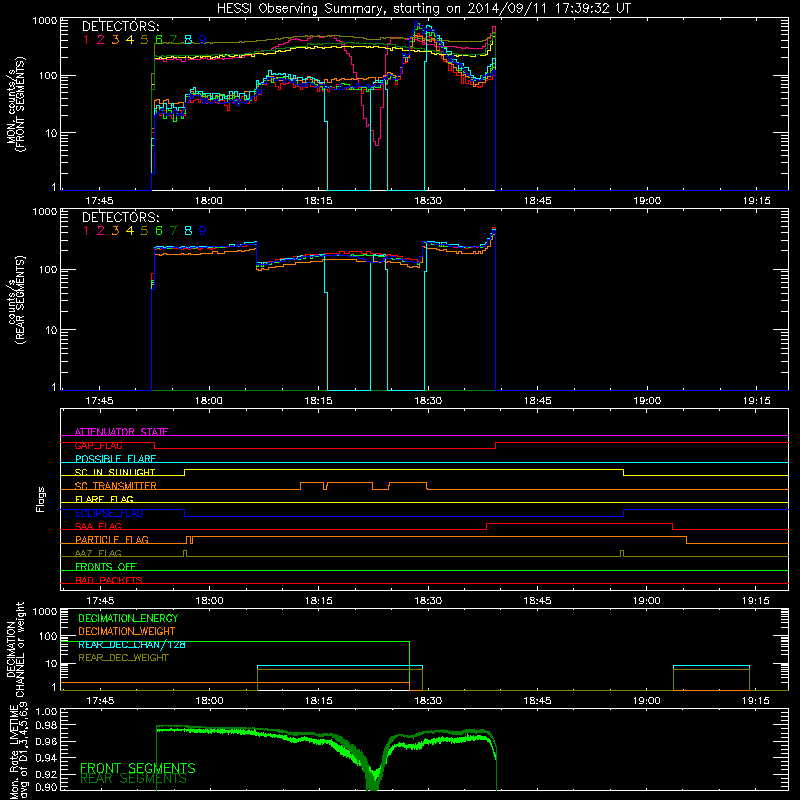Click the SC_IN_SUNLIGHT flag label
The width and height of the screenshot is (800, 800).
pyautogui.click(x=115, y=472)
